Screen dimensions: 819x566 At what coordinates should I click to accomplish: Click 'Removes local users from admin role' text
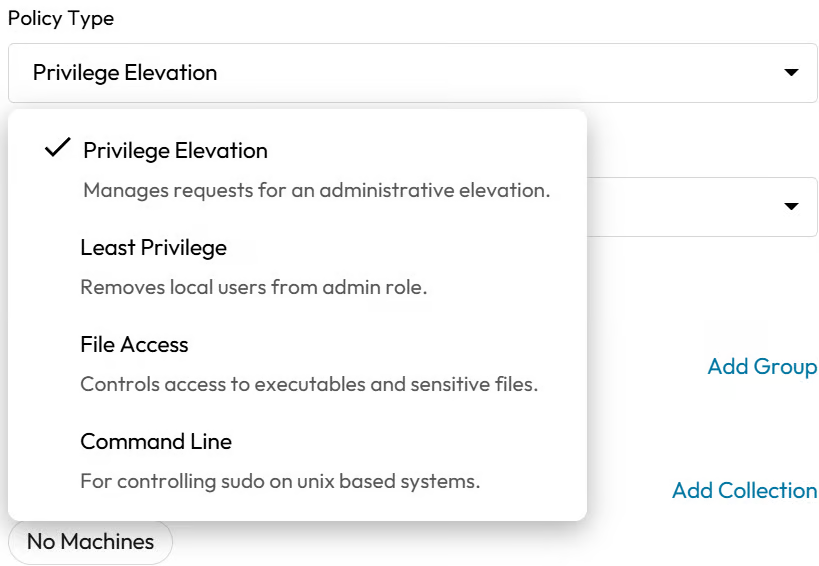253,287
